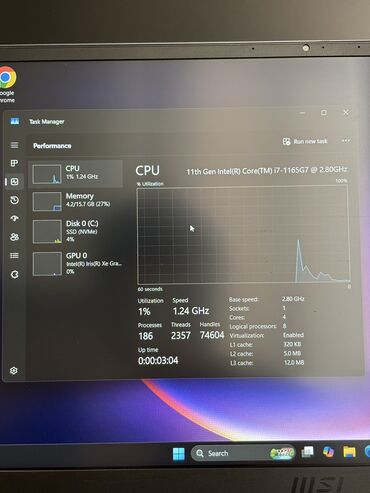This screenshot has height=493, width=370.
Task: Open Task Manager settings gear
Action: coord(14,370)
